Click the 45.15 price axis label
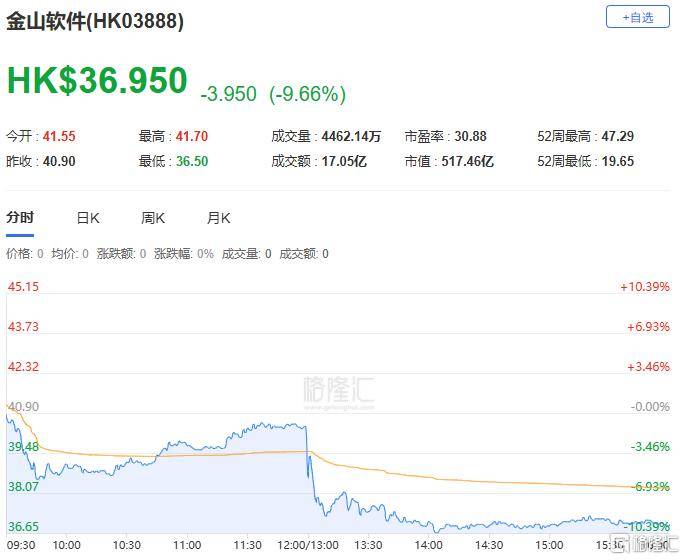Image resolution: width=685 pixels, height=560 pixels. point(23,287)
